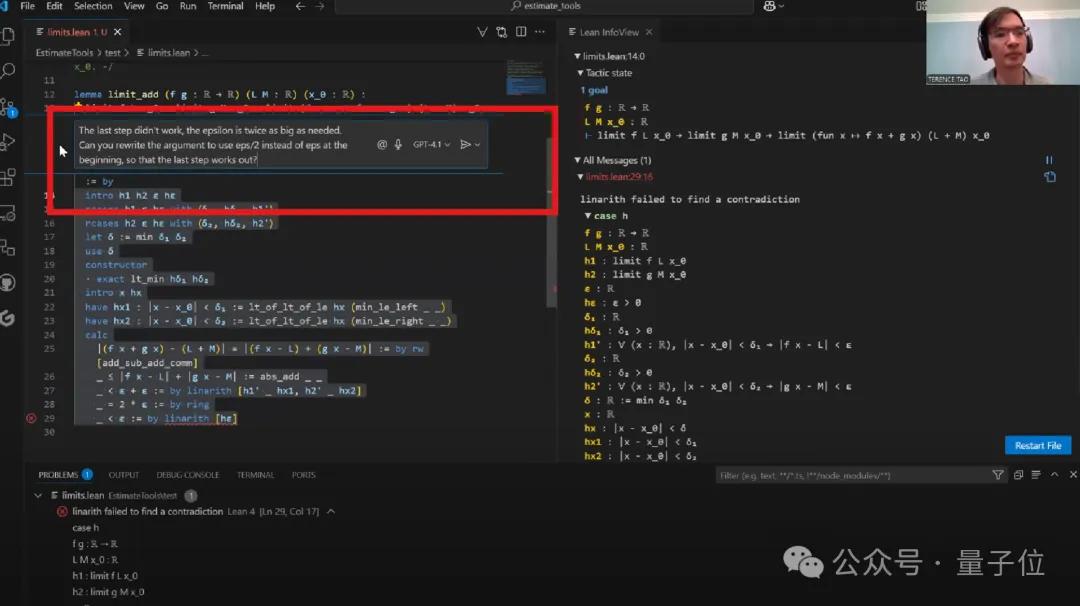This screenshot has width=1080, height=606.
Task: Click the @ attach-context icon in chat input
Action: coord(384,144)
